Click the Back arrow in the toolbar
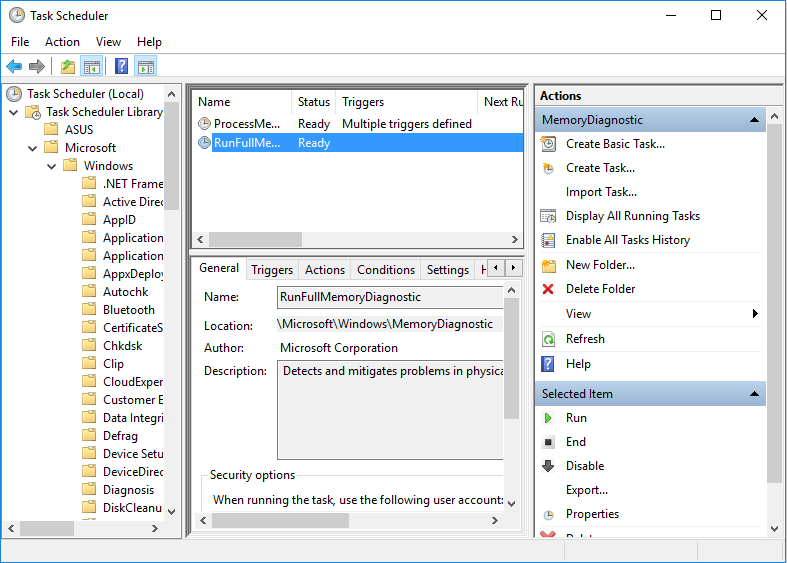 pyautogui.click(x=14, y=67)
